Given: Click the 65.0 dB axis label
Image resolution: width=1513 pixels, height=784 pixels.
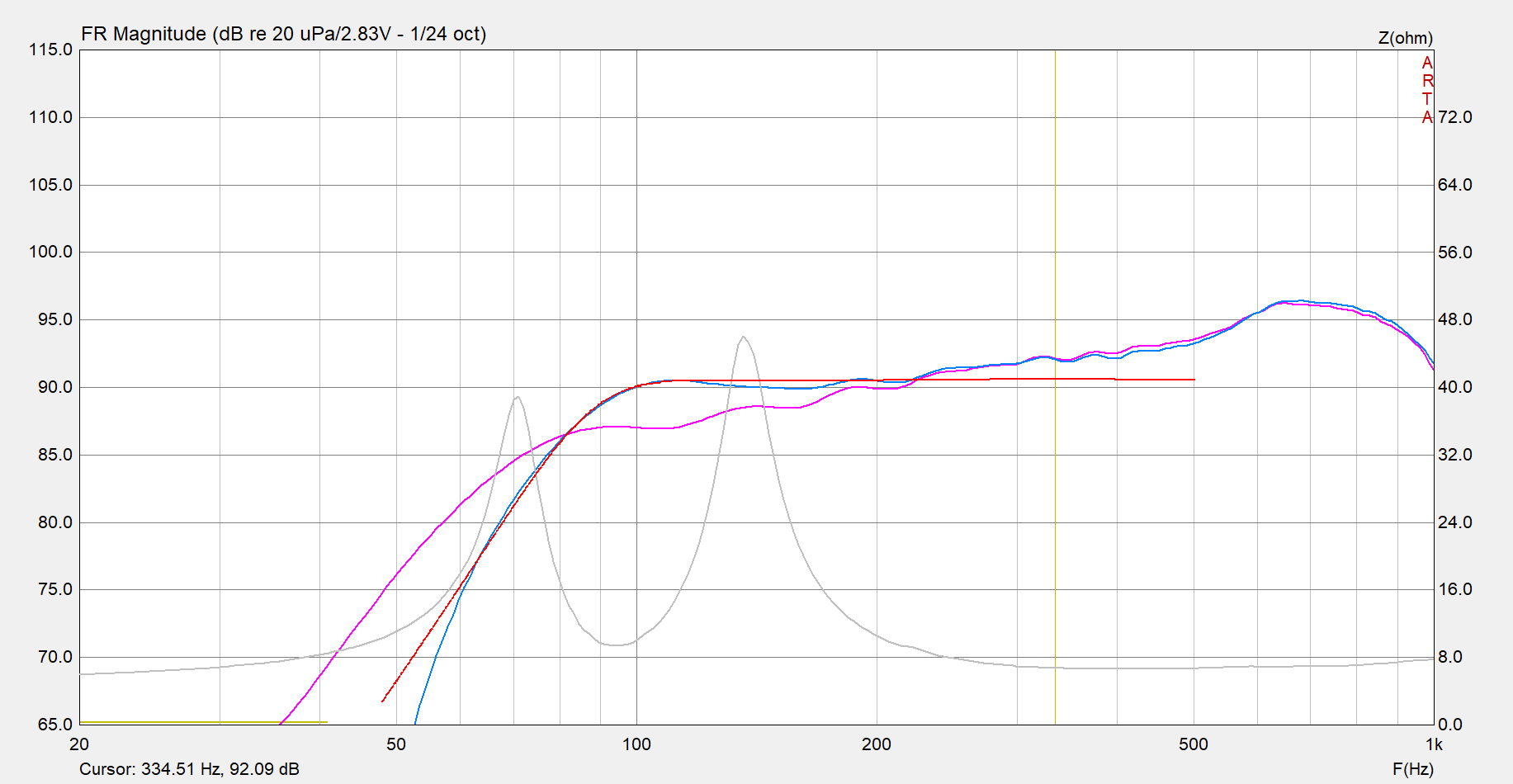Looking at the screenshot, I should click(x=54, y=725).
